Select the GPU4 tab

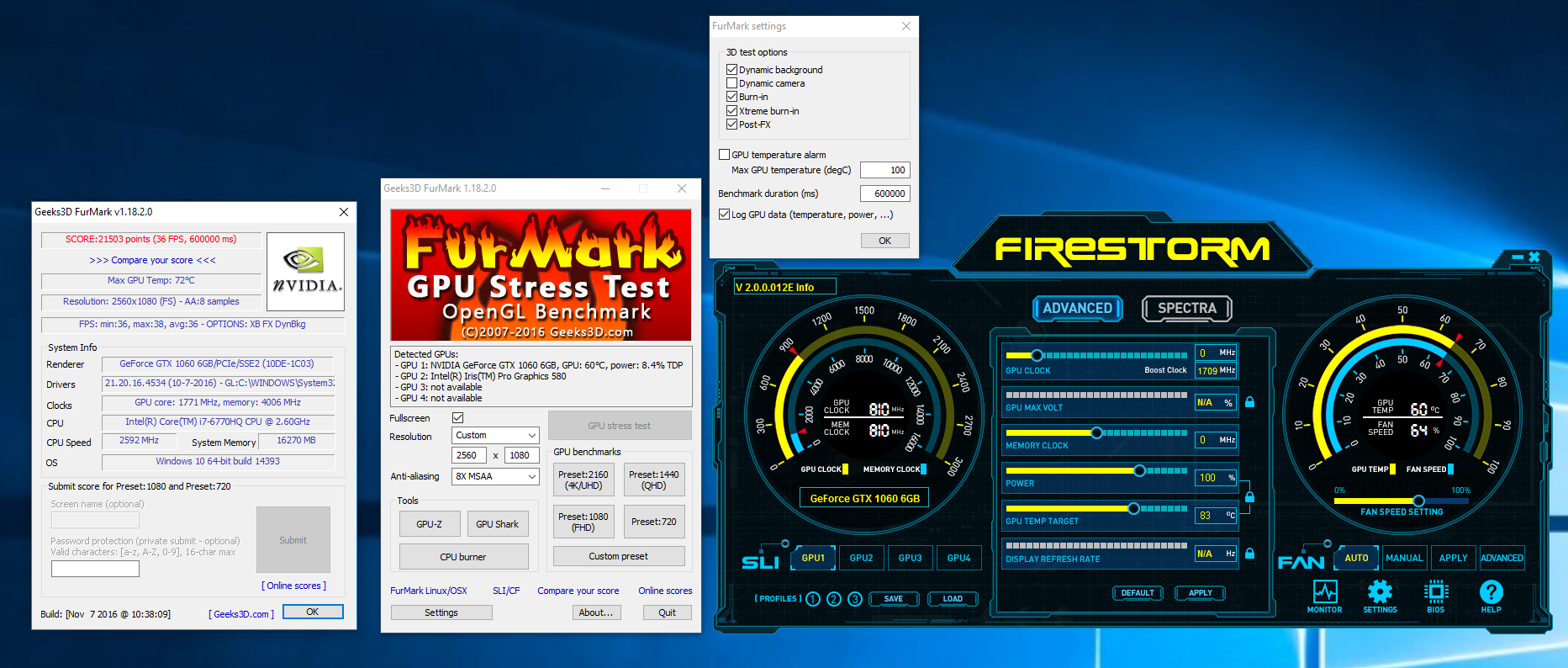[959, 558]
